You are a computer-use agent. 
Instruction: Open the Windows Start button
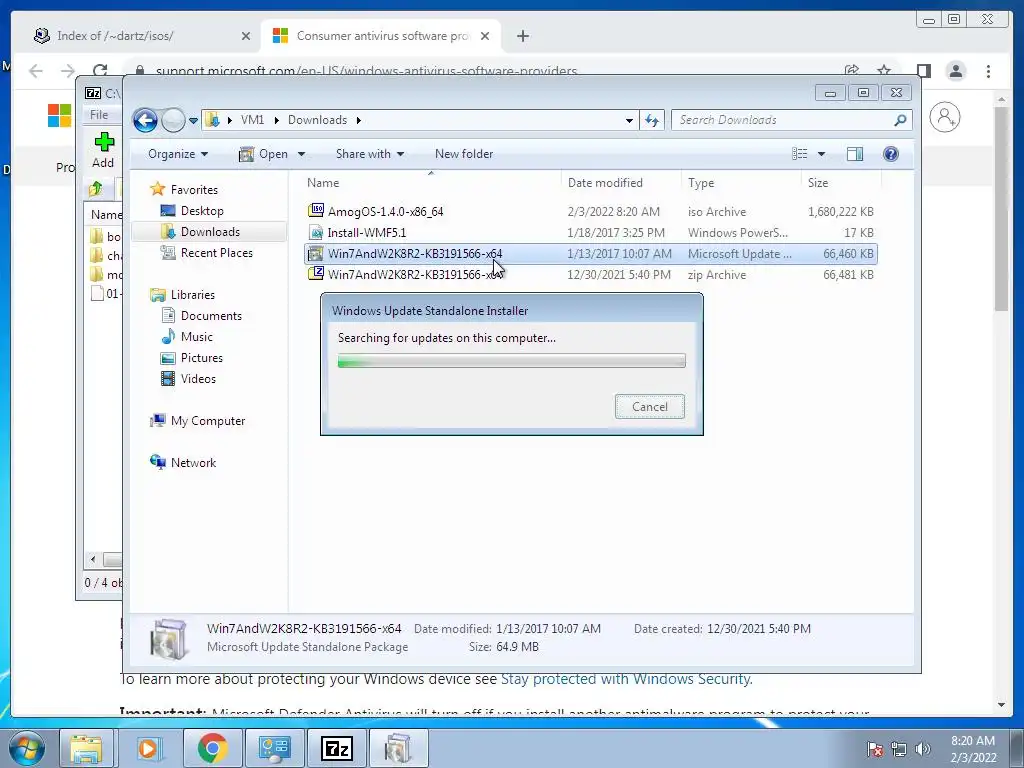(25, 748)
